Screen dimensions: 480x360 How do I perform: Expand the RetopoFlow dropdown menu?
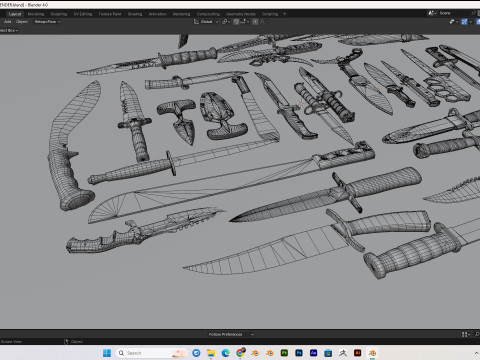click(47, 22)
